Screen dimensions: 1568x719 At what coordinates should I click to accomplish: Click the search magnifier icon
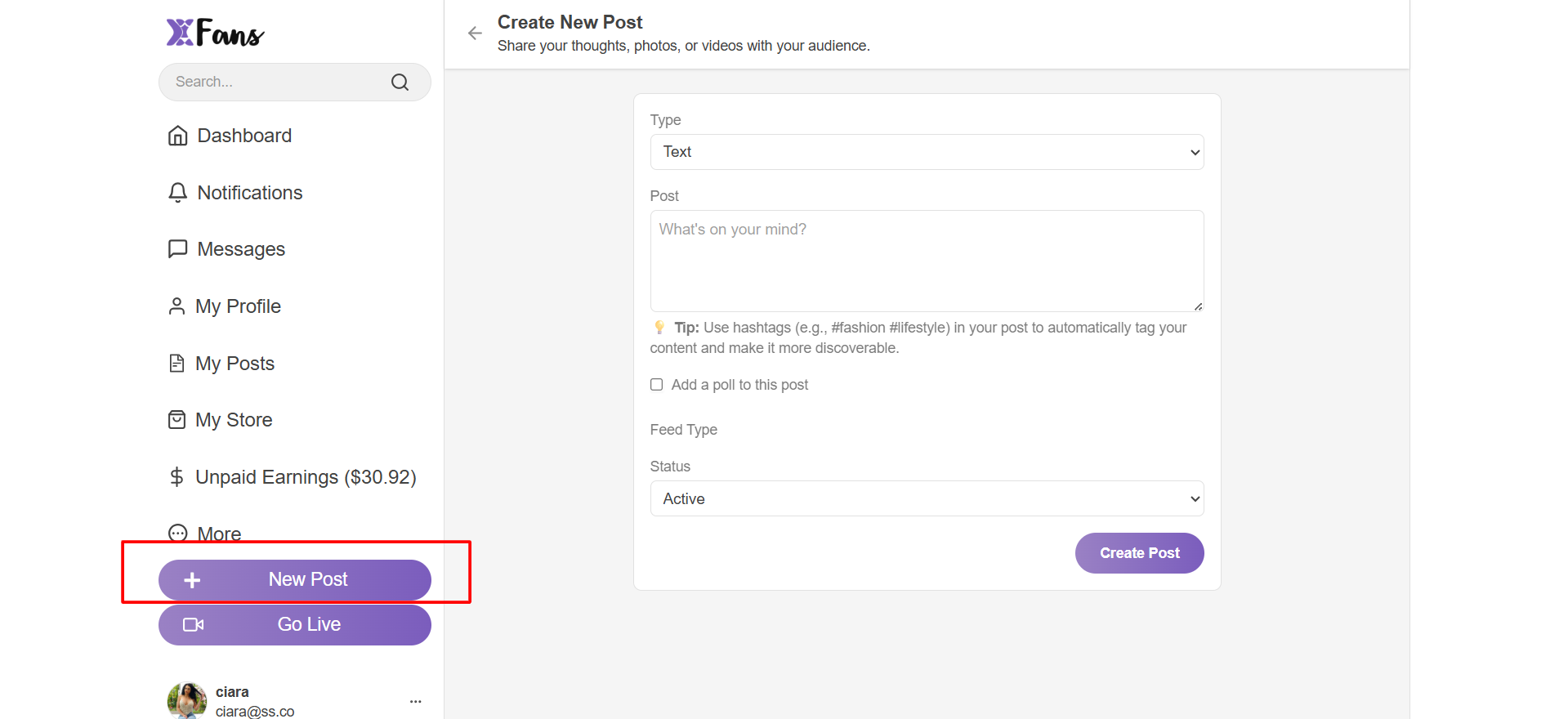tap(400, 82)
